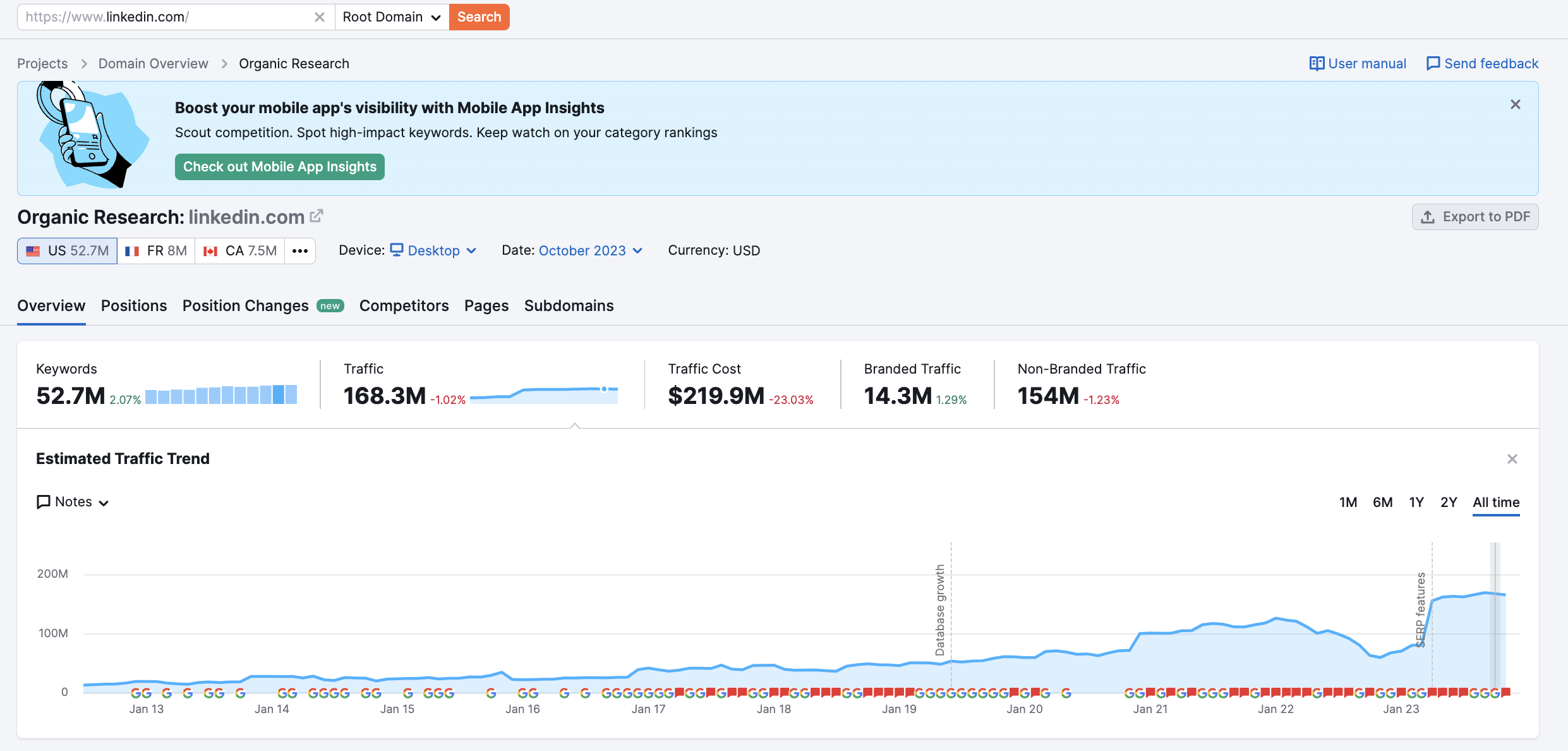The image size is (1568, 751).
Task: Dismiss the Mobile App Insights banner
Action: point(1515,104)
